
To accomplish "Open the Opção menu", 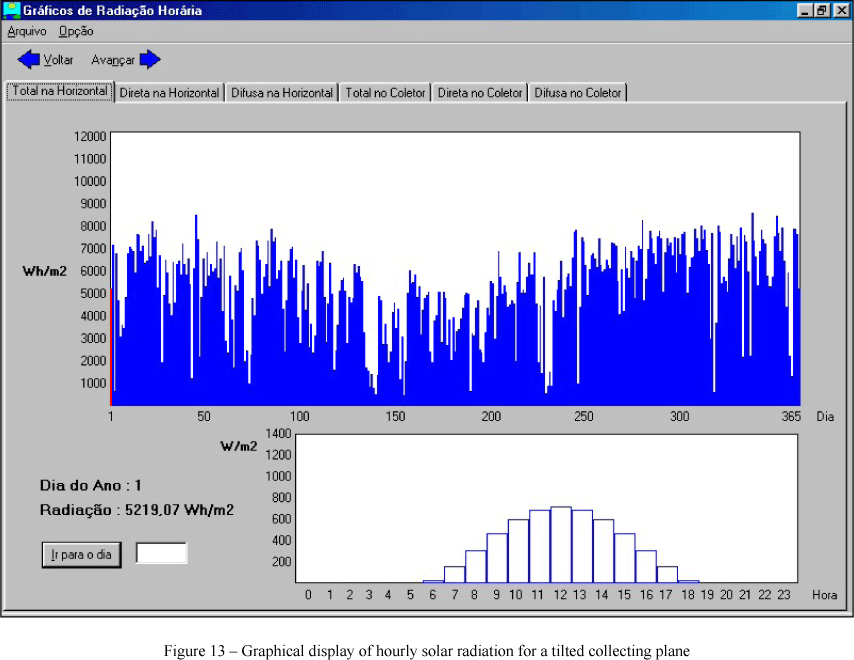I will (76, 32).
